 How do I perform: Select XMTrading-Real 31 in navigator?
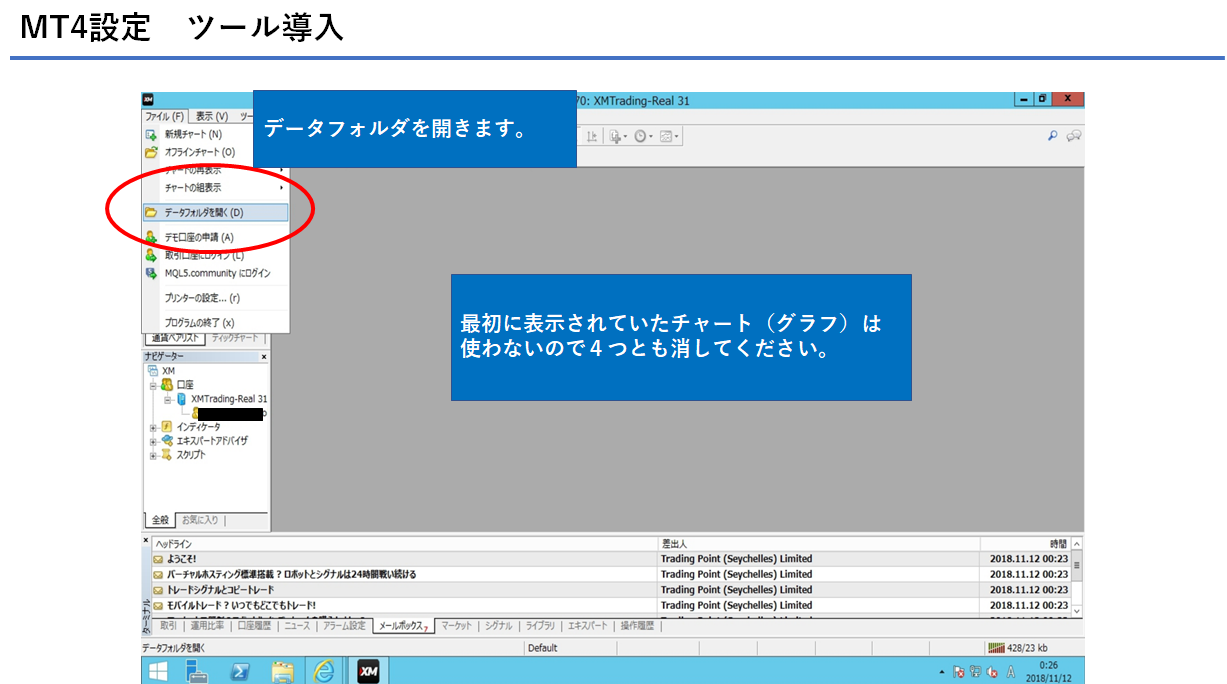229,399
